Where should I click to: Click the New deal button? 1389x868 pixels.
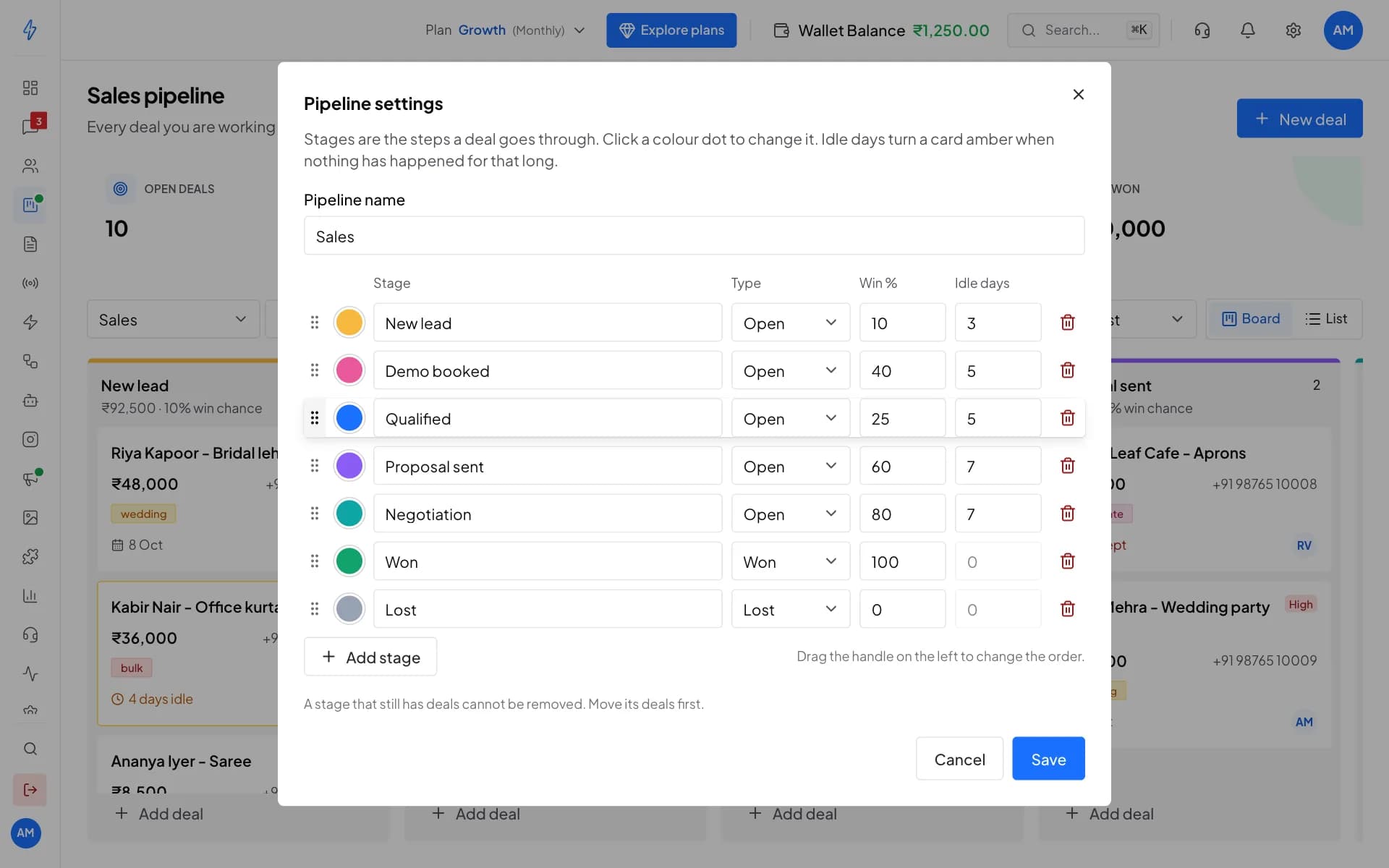tap(1299, 119)
